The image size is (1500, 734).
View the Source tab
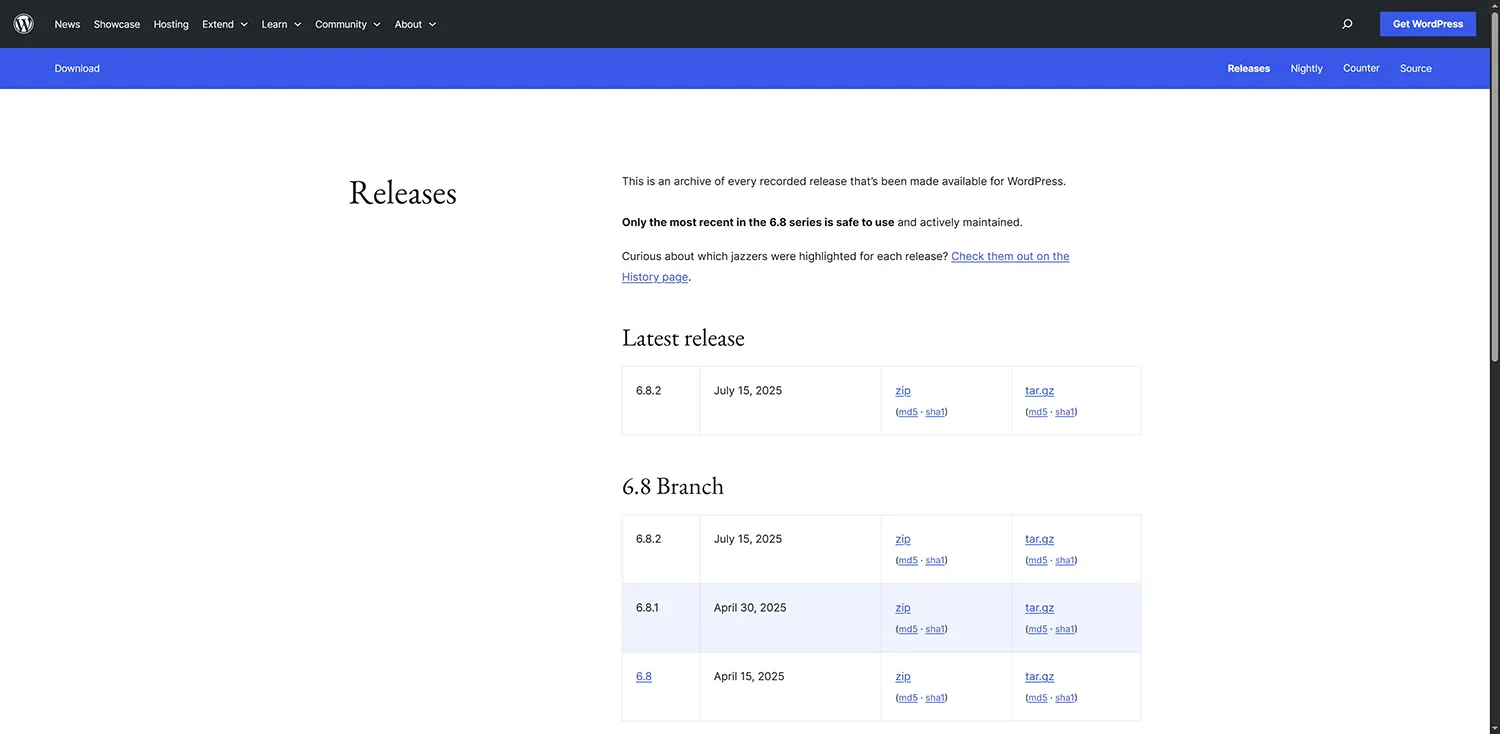coord(1415,68)
